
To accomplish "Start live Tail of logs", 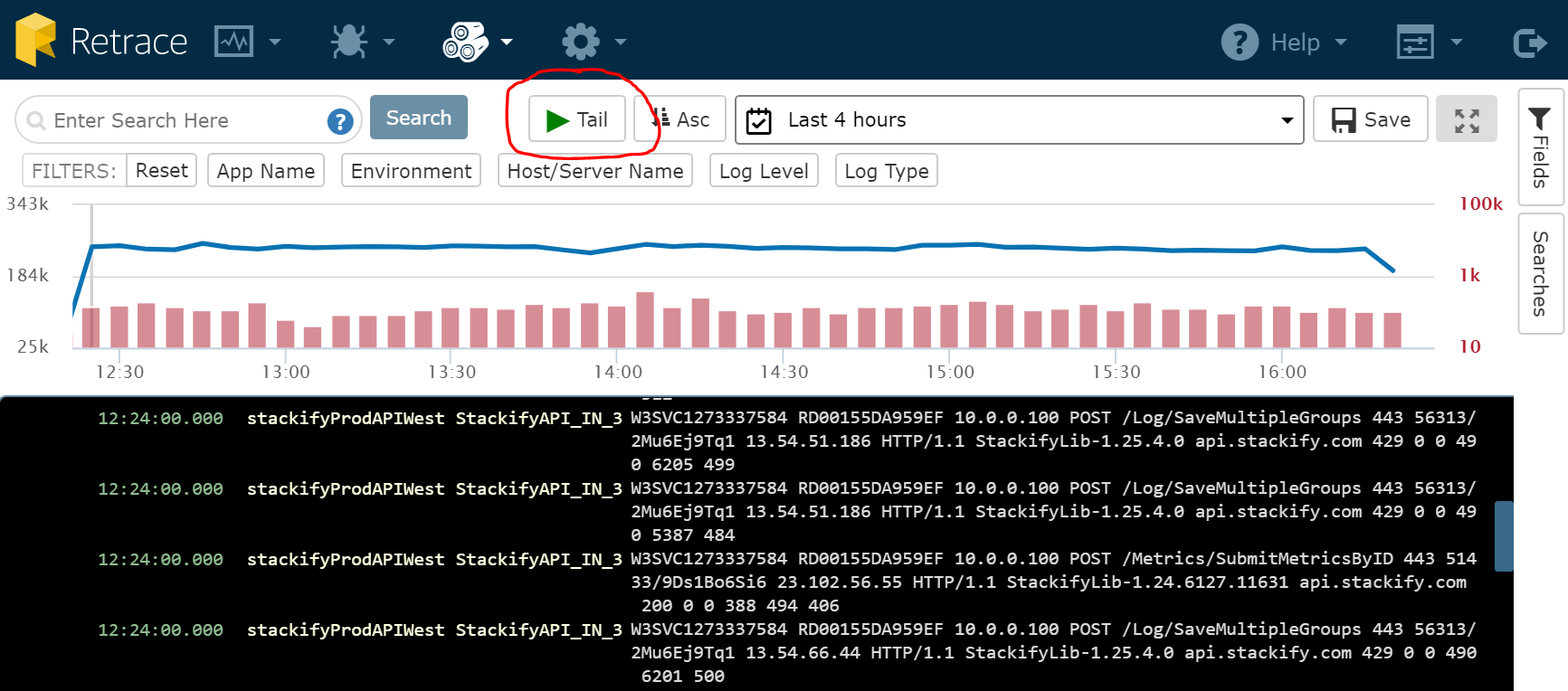I will (577, 119).
